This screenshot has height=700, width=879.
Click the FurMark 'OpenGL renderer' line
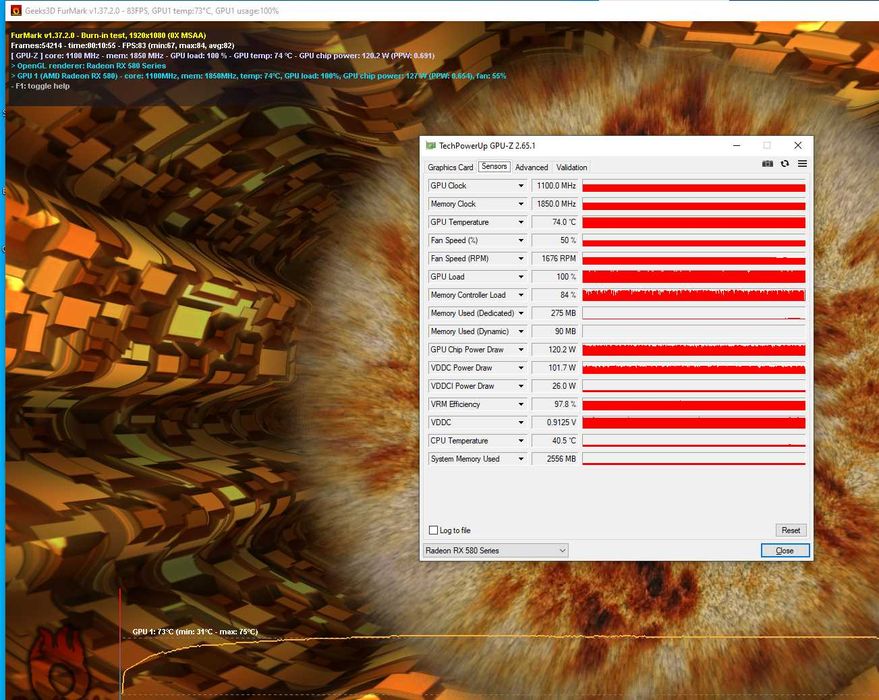pyautogui.click(x=89, y=66)
